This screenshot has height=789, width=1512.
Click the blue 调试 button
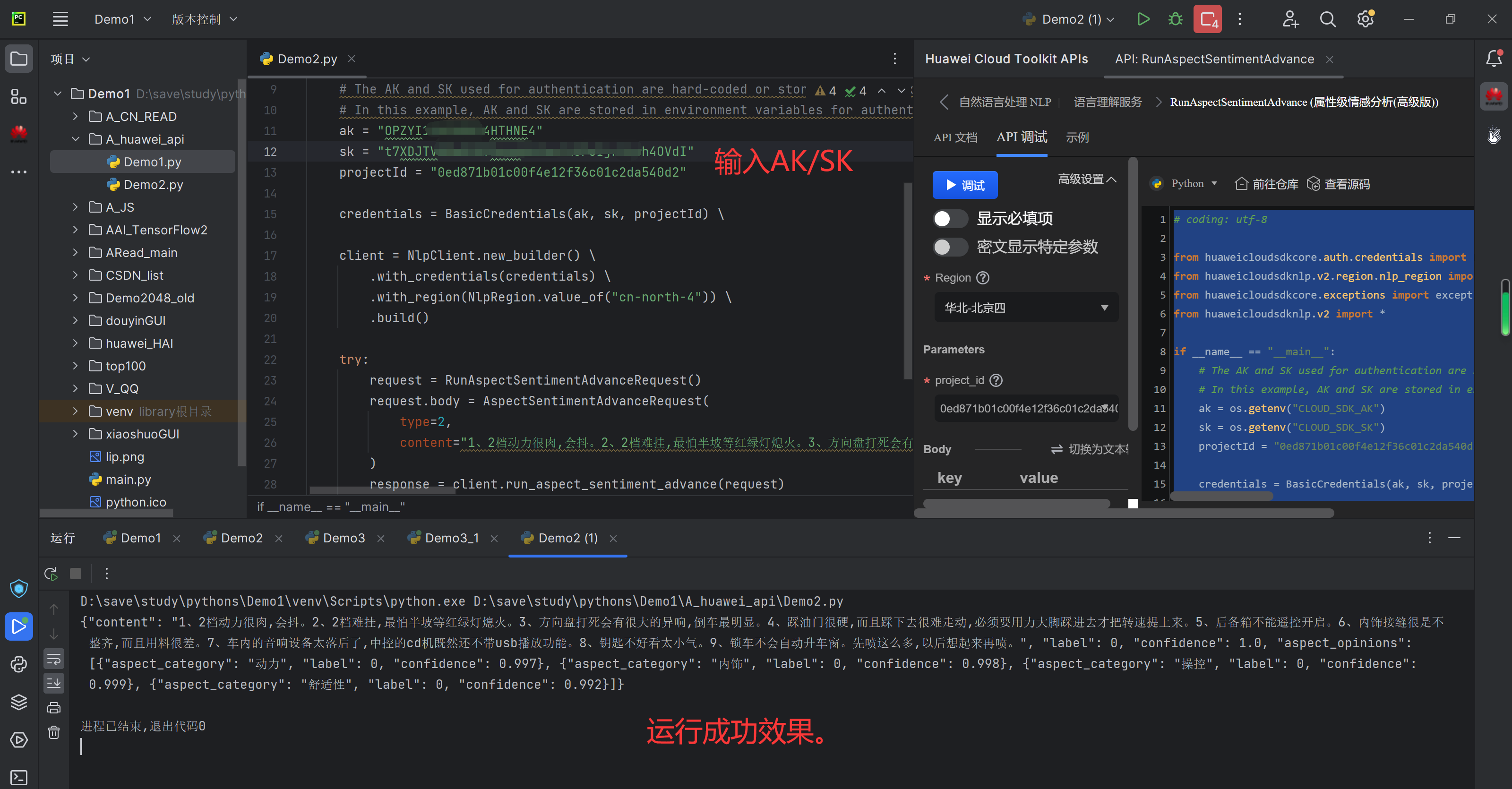coord(964,185)
